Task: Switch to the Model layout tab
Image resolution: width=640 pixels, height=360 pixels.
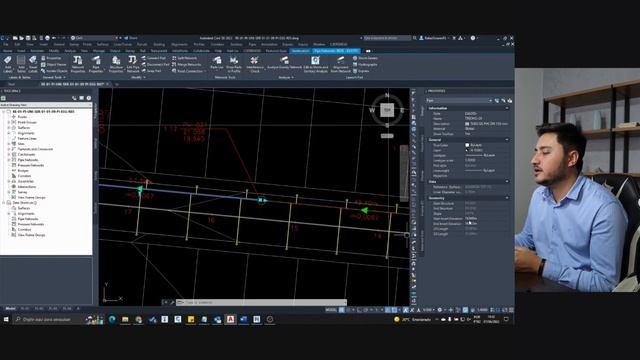Action: pyautogui.click(x=10, y=309)
